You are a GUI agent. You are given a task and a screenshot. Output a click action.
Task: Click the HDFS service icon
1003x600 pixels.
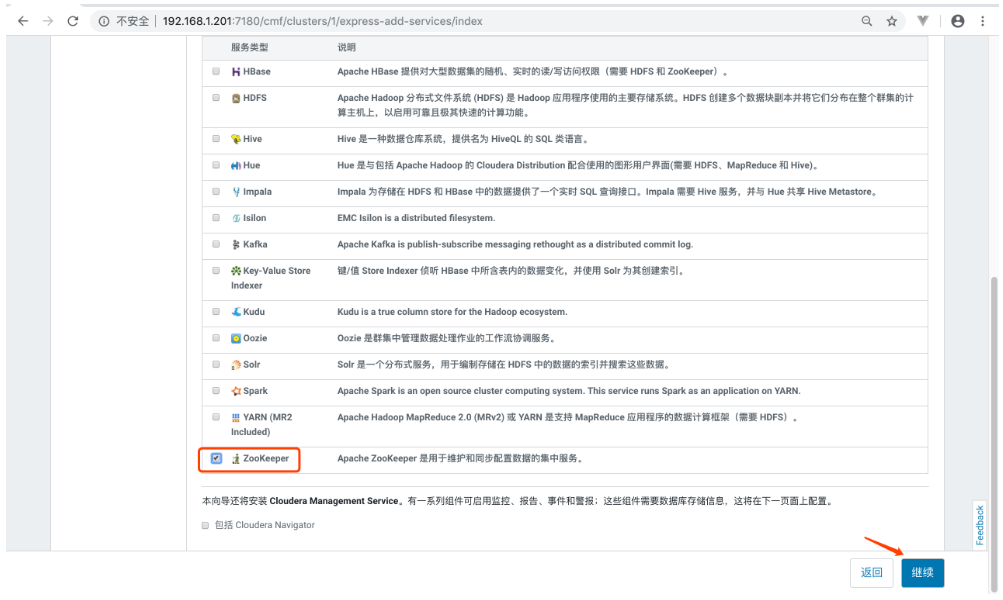236,98
